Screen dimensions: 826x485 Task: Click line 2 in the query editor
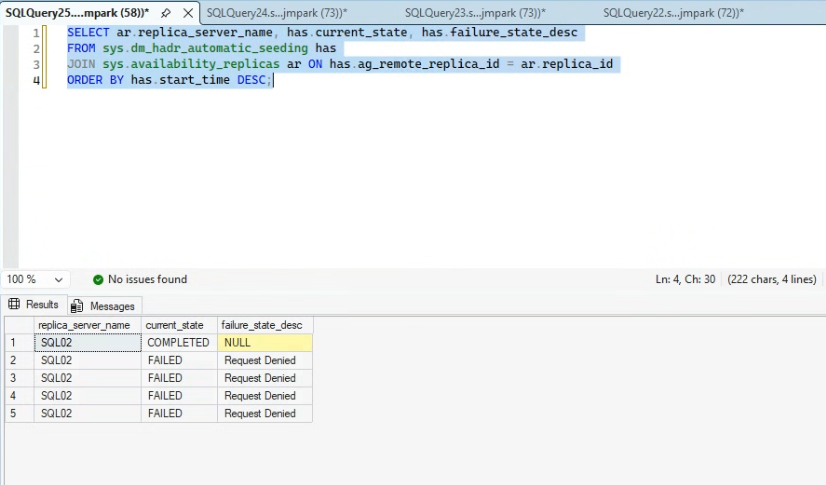pos(201,48)
